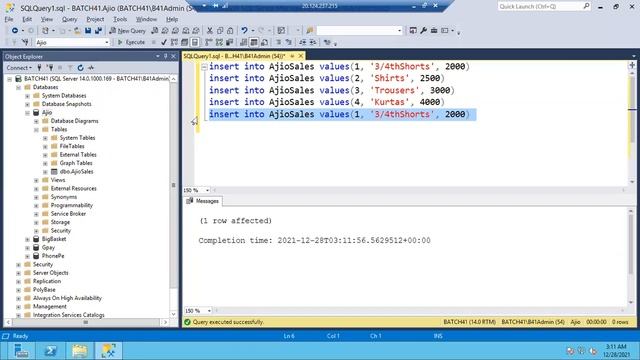Screen dimensions: 640x360
Task: Select the Always On High Availability folder
Action: pyautogui.click(x=67, y=298)
